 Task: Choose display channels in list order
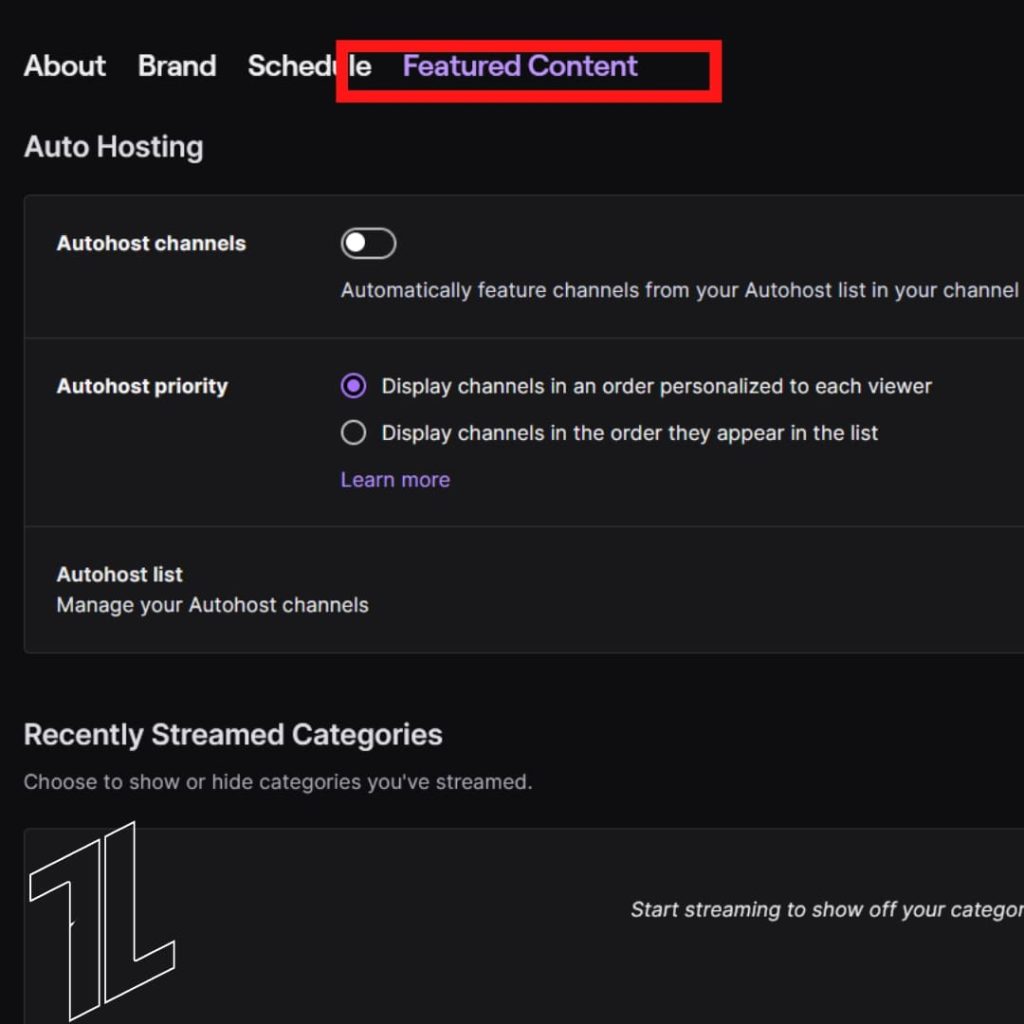[353, 433]
